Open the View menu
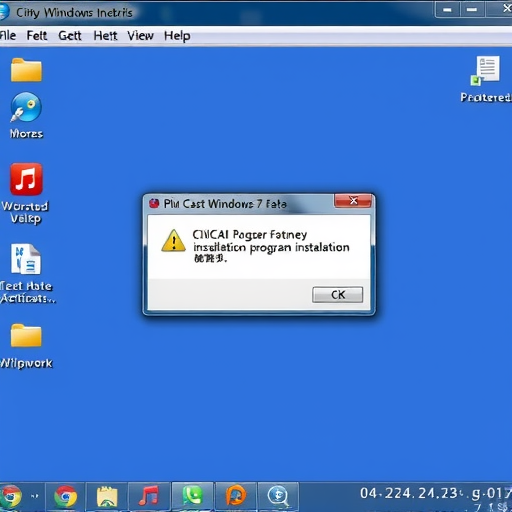Image resolution: width=512 pixels, height=512 pixels. point(140,35)
